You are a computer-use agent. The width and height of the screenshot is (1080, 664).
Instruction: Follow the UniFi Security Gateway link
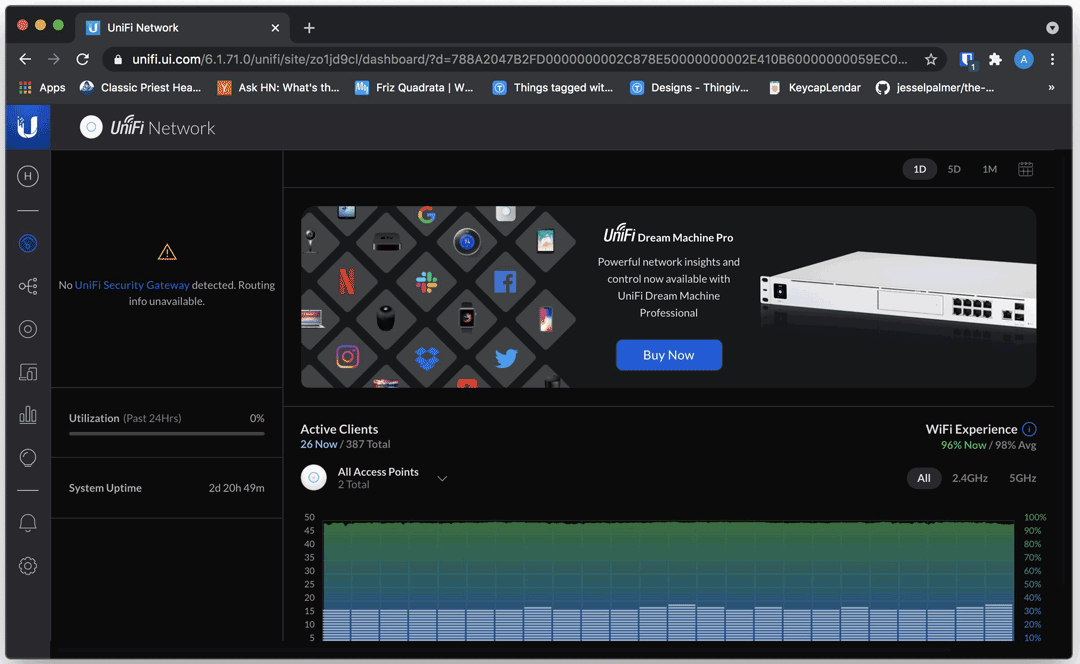click(132, 285)
